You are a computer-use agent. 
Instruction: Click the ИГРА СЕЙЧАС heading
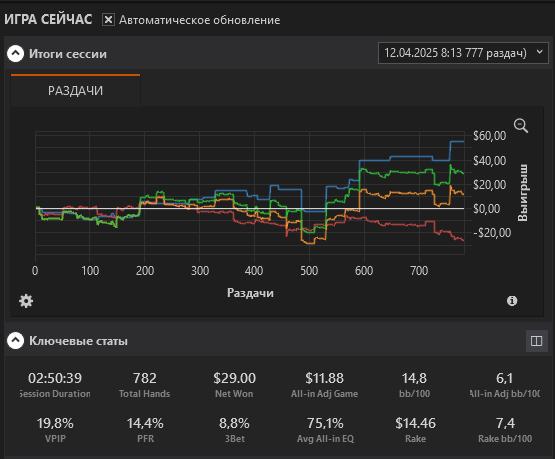[x=48, y=19]
